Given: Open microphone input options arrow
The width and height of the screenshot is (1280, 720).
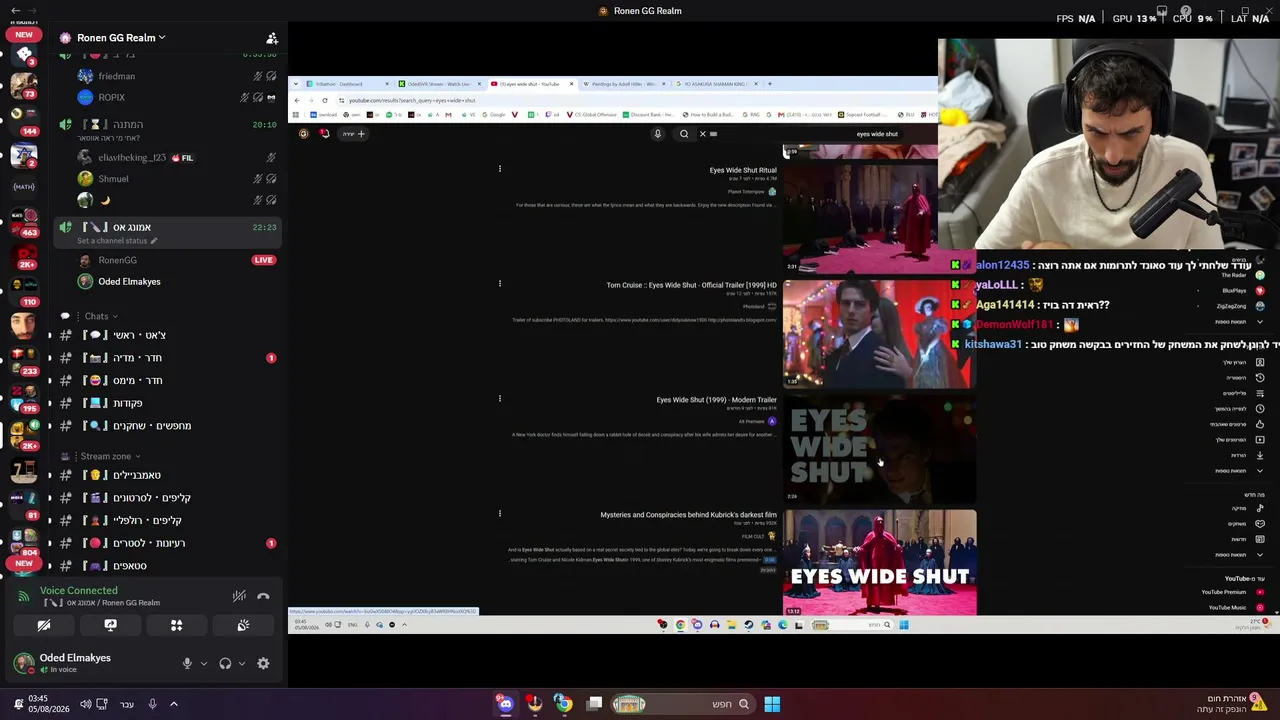Looking at the screenshot, I should 204,663.
